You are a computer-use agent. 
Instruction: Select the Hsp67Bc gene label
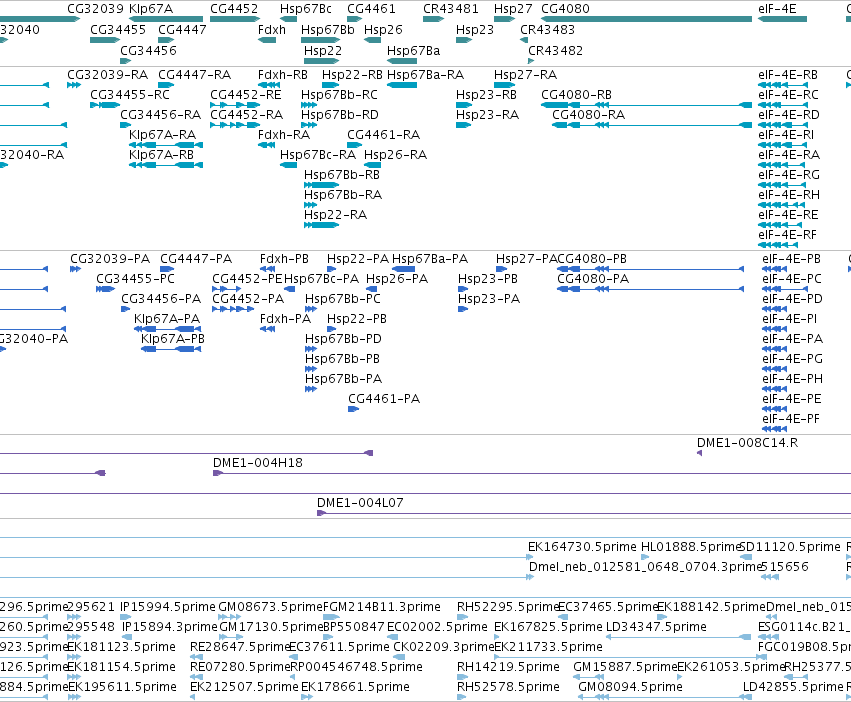point(306,9)
